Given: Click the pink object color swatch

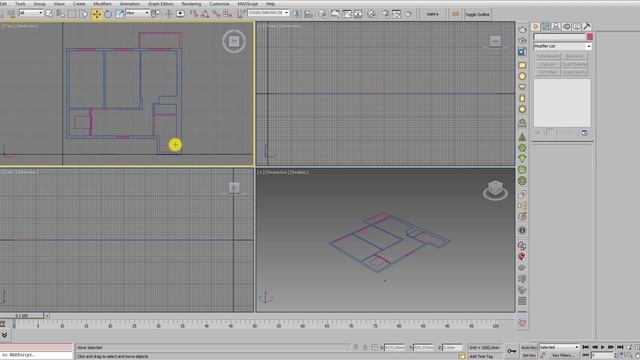Looking at the screenshot, I should (x=589, y=37).
